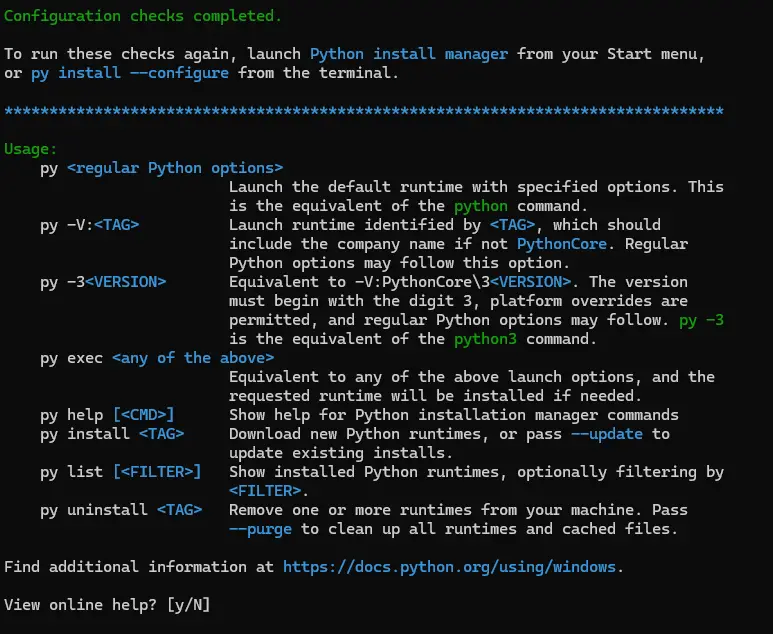773x634 pixels.
Task: Click 'py help [<CMD>]' usage entry
Action: coord(107,415)
